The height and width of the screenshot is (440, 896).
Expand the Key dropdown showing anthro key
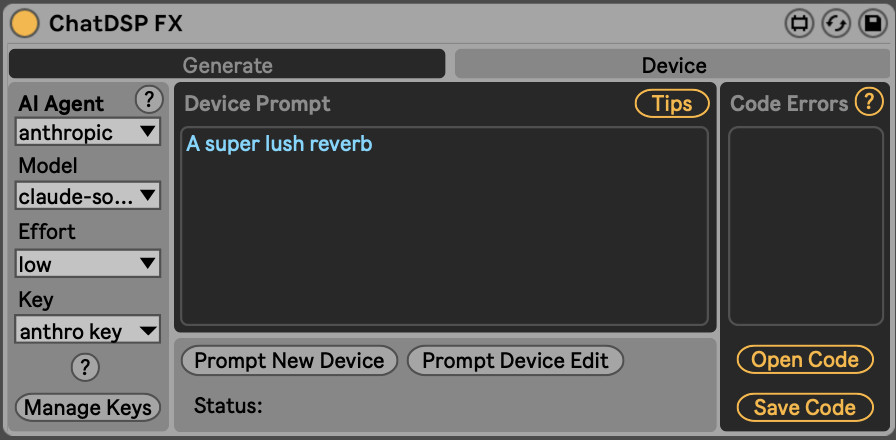[88, 331]
